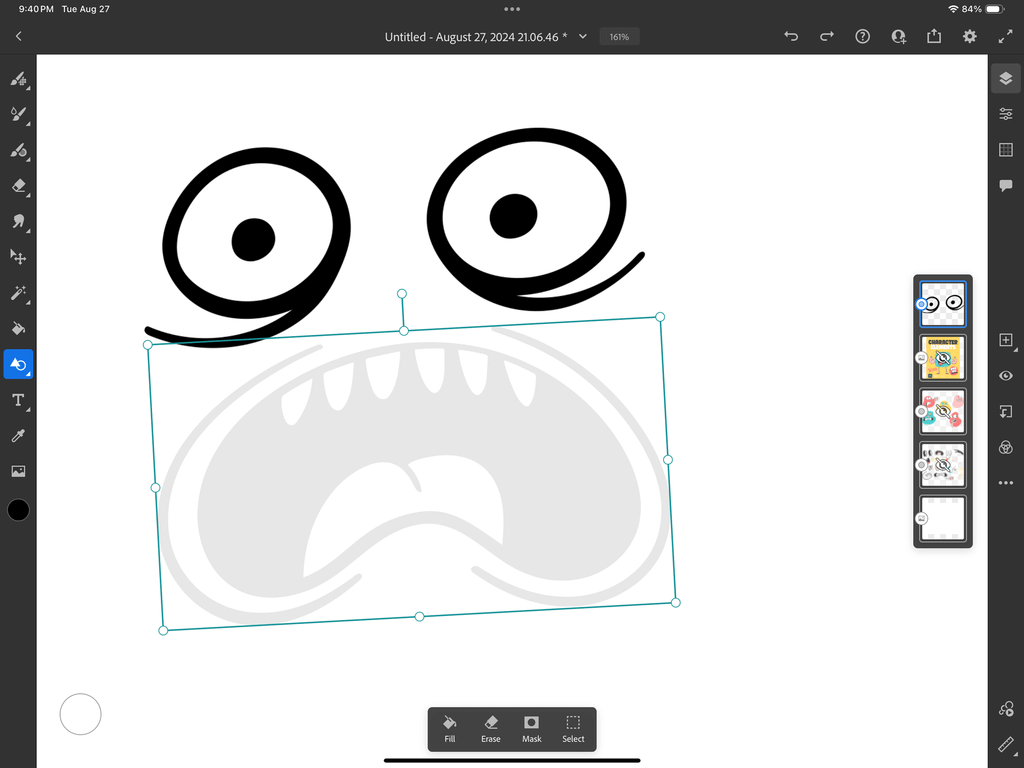Click the blue indicator on the top layer
1024x768 pixels.
921,304
